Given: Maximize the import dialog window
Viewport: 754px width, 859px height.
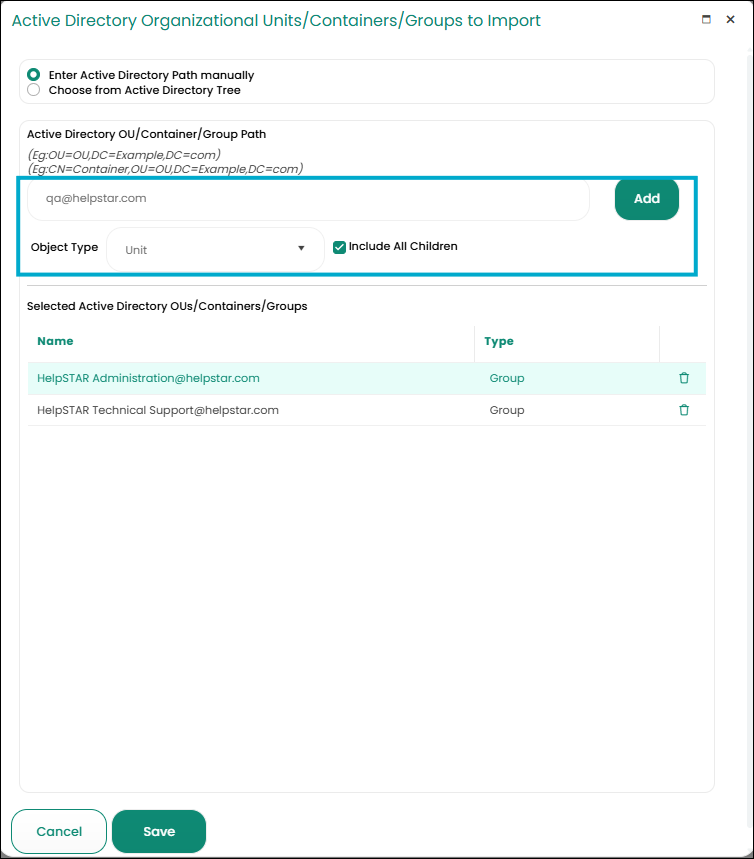Looking at the screenshot, I should coord(707,19).
